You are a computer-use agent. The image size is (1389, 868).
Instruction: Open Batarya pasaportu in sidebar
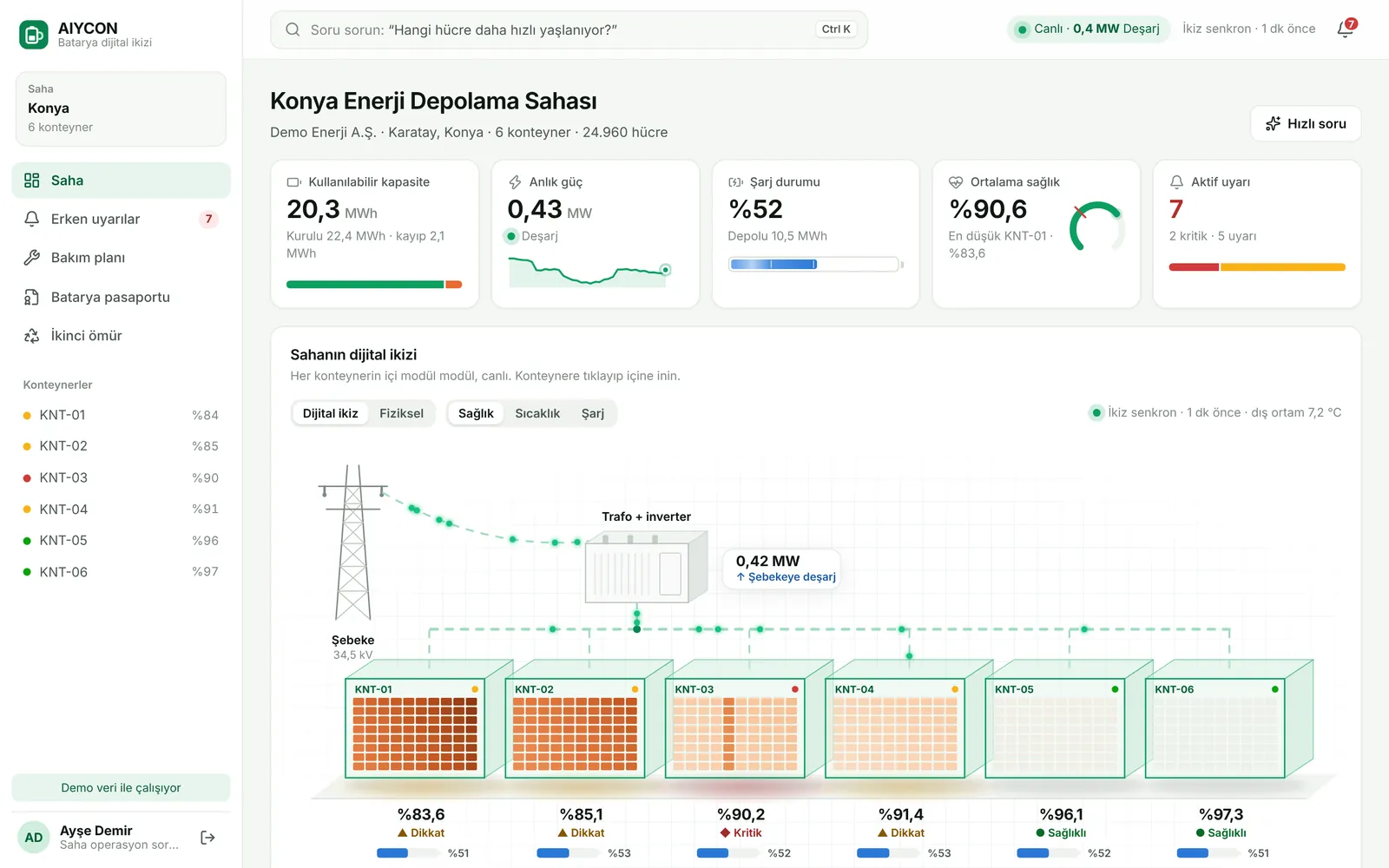121,297
